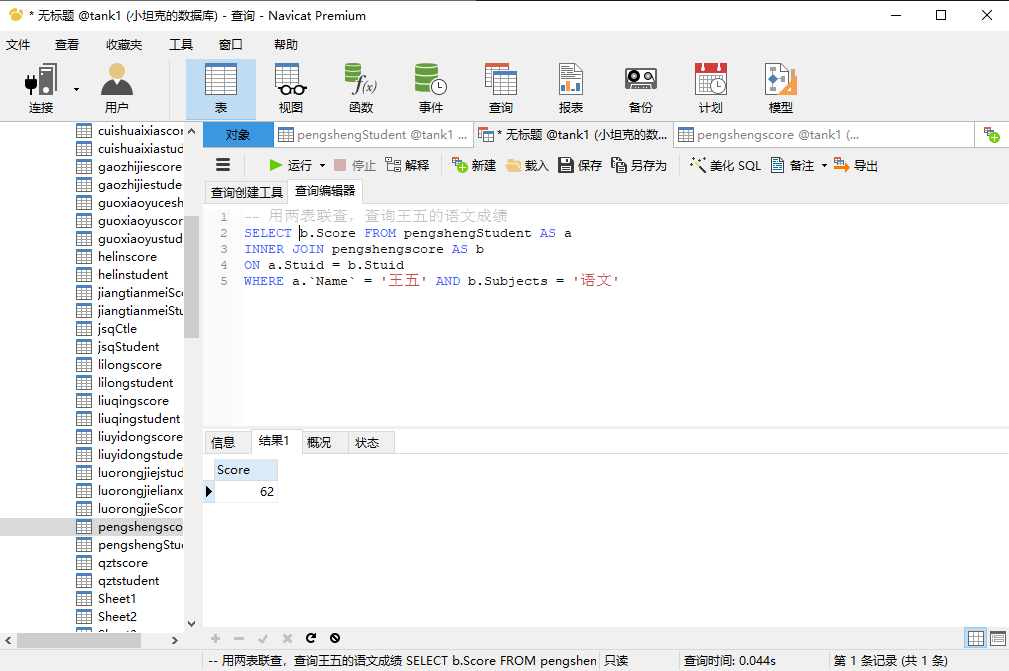Open the 帮助 menu
This screenshot has width=1009, height=671.
pyautogui.click(x=286, y=44)
